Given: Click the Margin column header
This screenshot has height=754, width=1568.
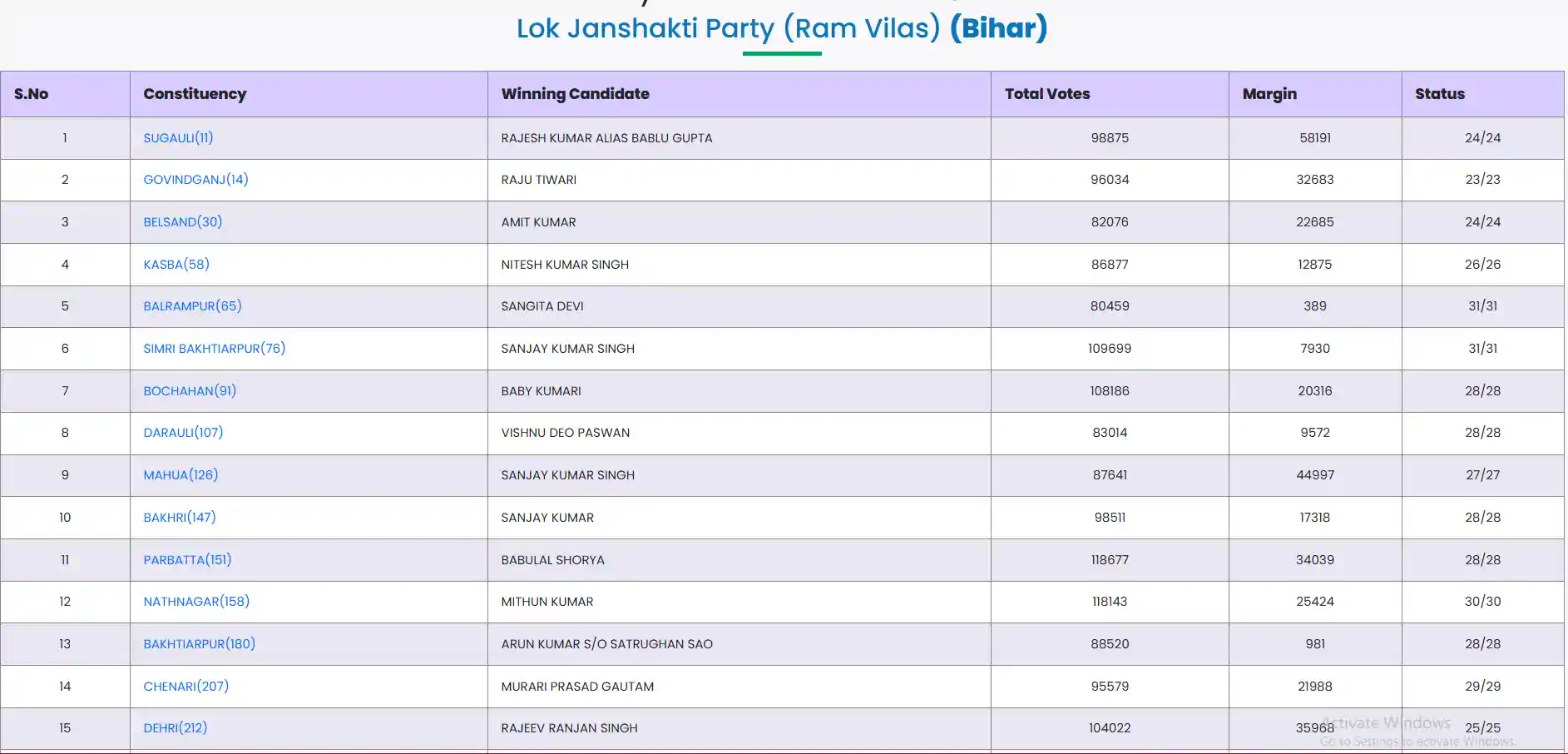Looking at the screenshot, I should [1269, 94].
